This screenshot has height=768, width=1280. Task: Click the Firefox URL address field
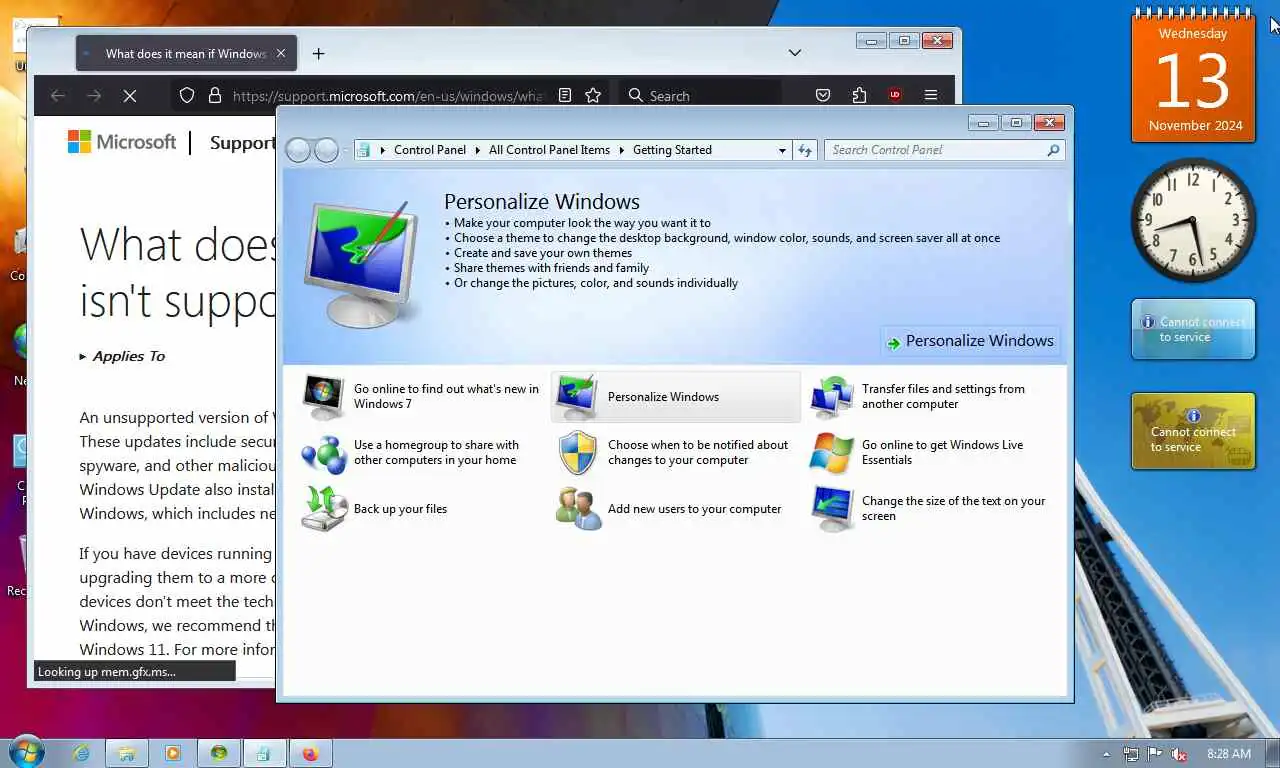[388, 96]
